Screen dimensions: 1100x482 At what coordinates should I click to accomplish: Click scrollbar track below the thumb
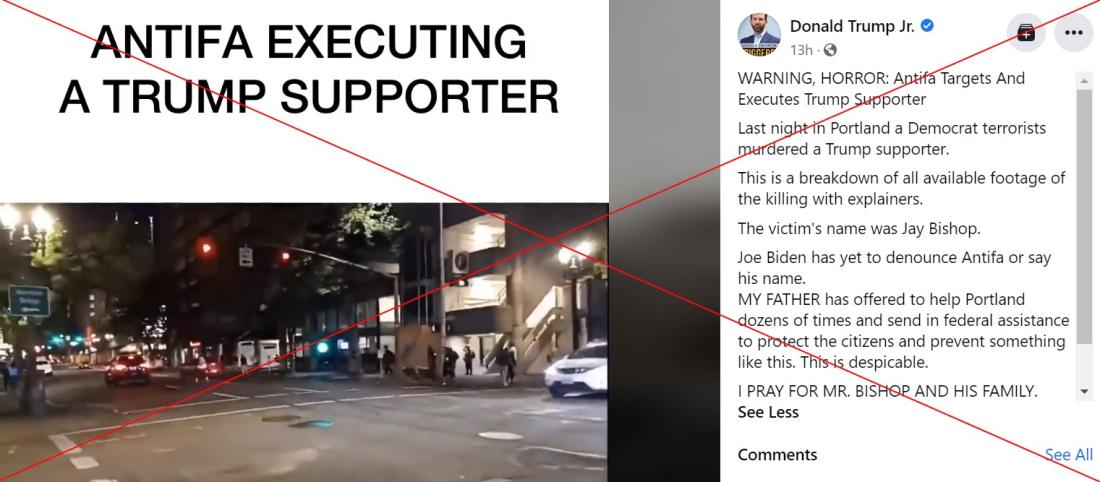(x=1085, y=365)
